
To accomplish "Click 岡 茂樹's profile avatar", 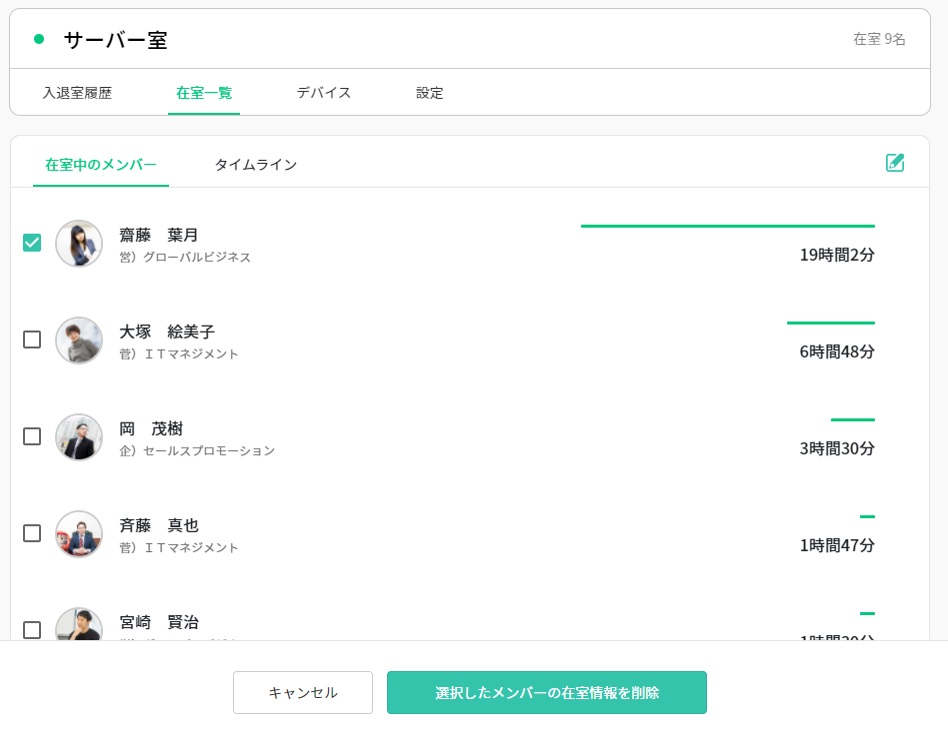I will point(79,437).
